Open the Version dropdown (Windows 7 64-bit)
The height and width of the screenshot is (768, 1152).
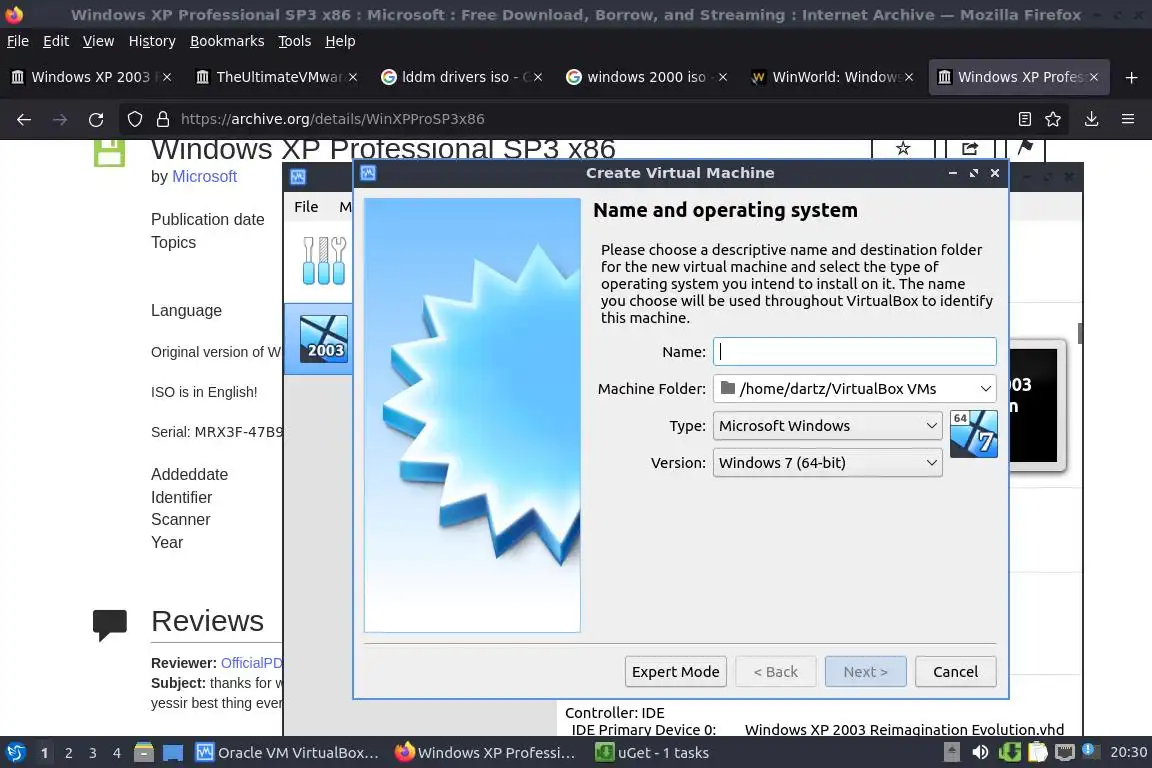point(827,463)
